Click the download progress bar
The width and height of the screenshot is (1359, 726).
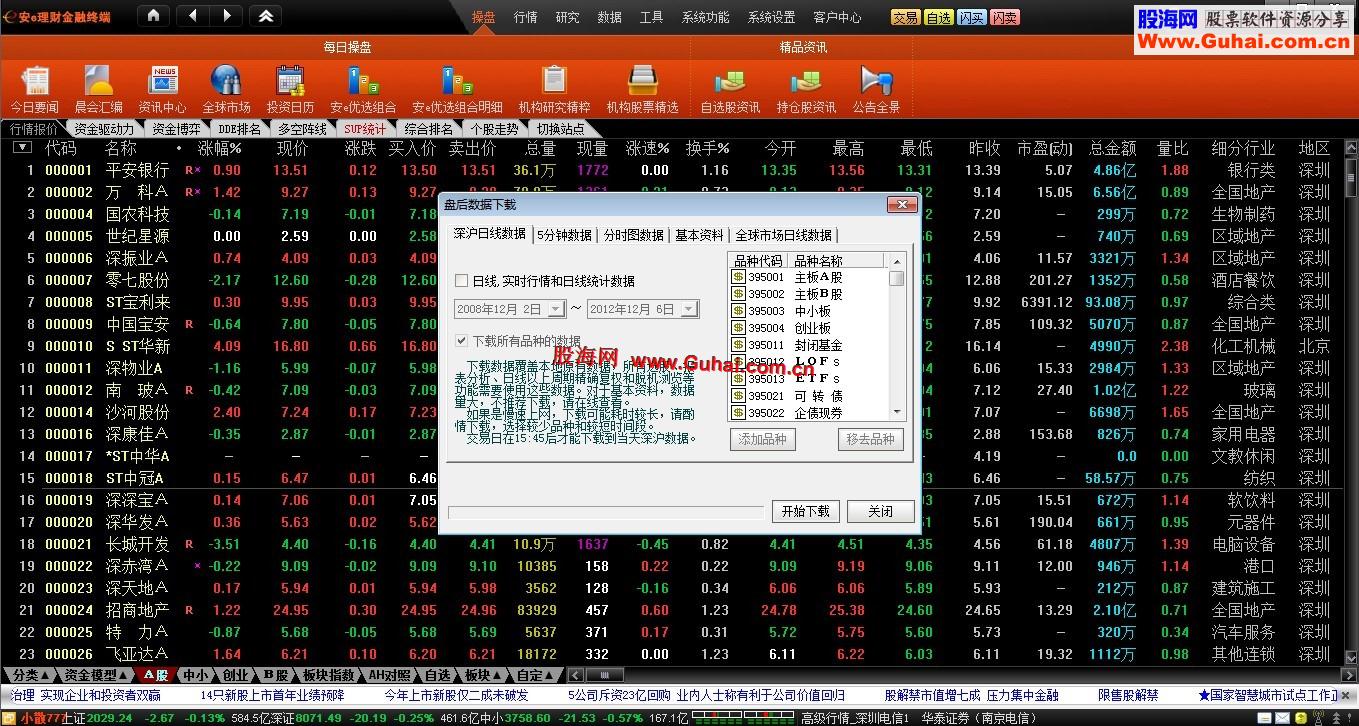[x=605, y=513]
